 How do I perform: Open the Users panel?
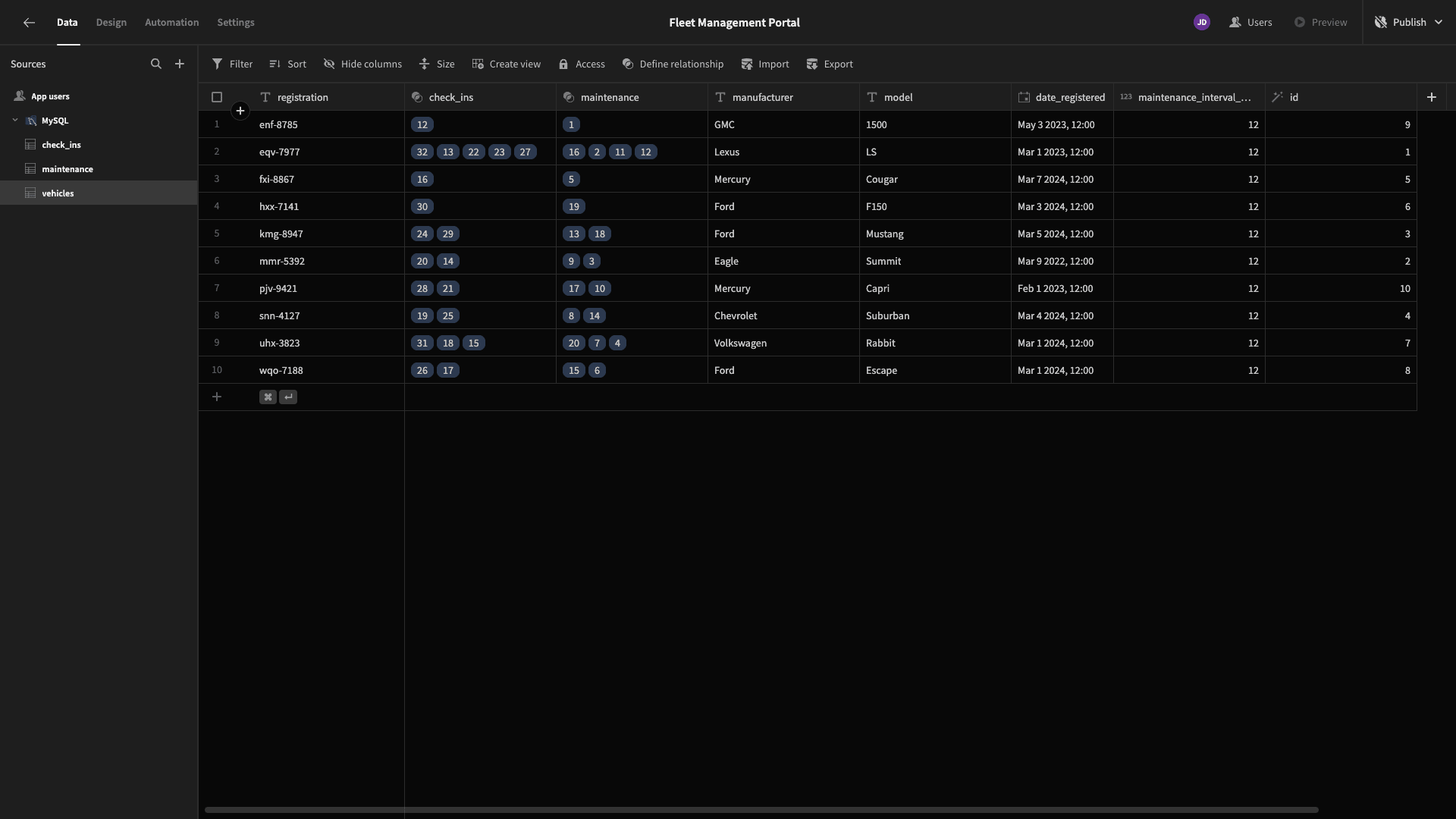pyautogui.click(x=1250, y=23)
